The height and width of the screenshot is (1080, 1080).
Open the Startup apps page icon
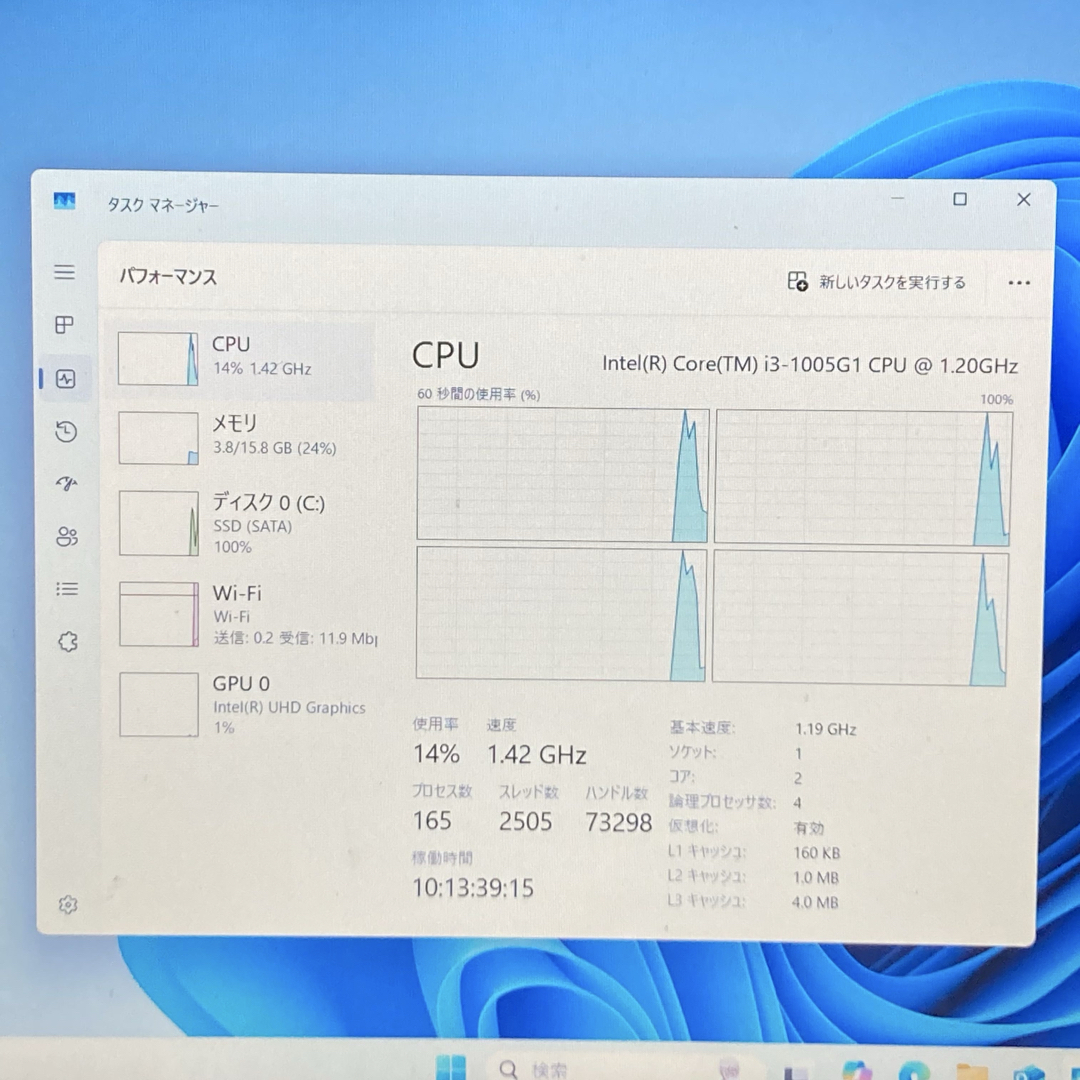click(67, 484)
